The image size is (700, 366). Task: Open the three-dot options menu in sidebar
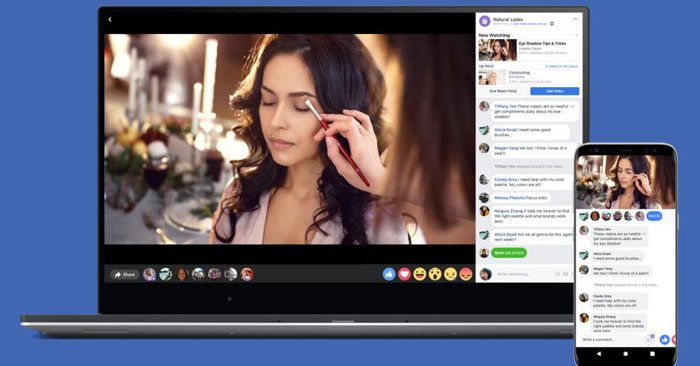pyautogui.click(x=575, y=19)
